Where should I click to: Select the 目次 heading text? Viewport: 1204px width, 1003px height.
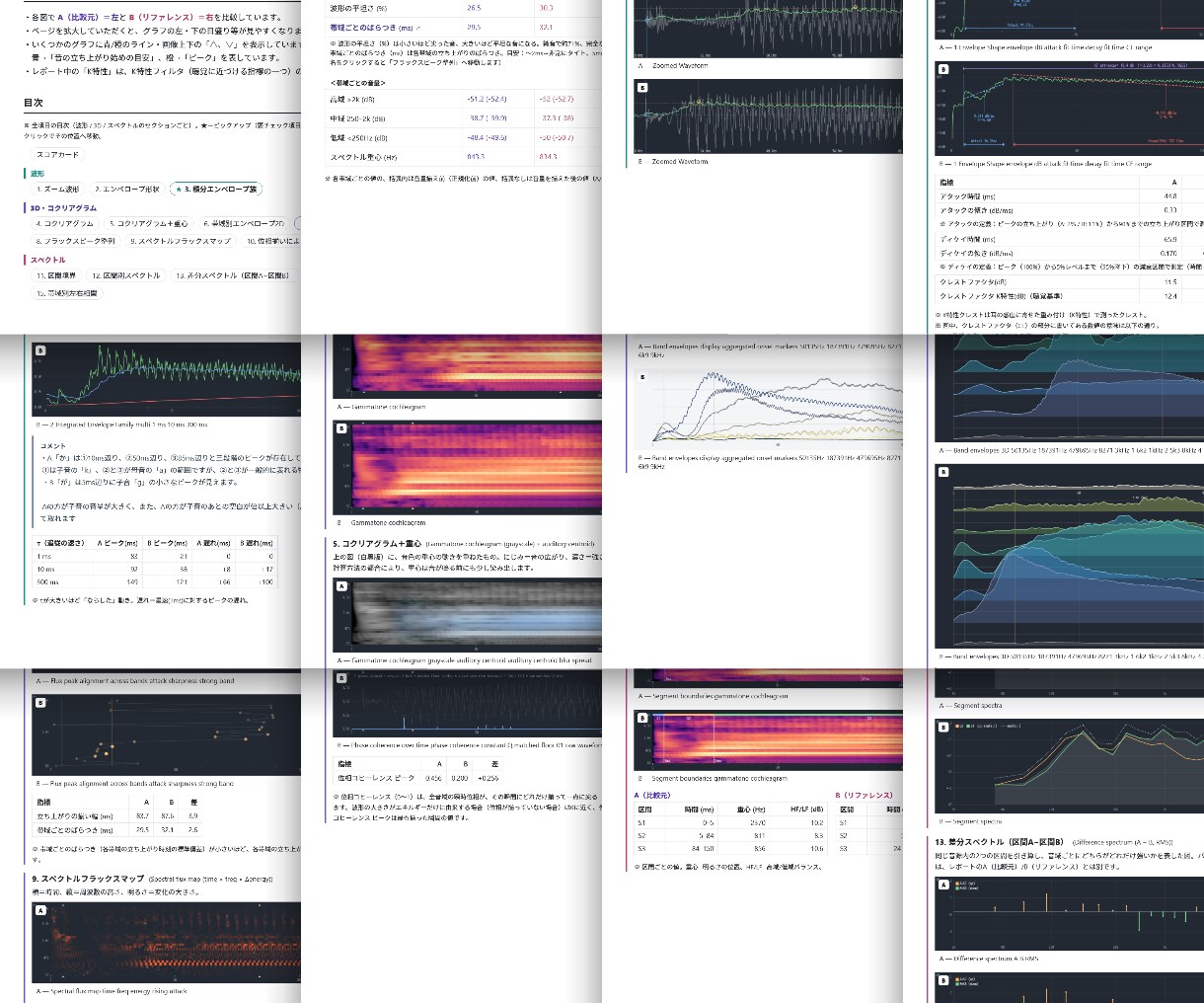tap(34, 103)
